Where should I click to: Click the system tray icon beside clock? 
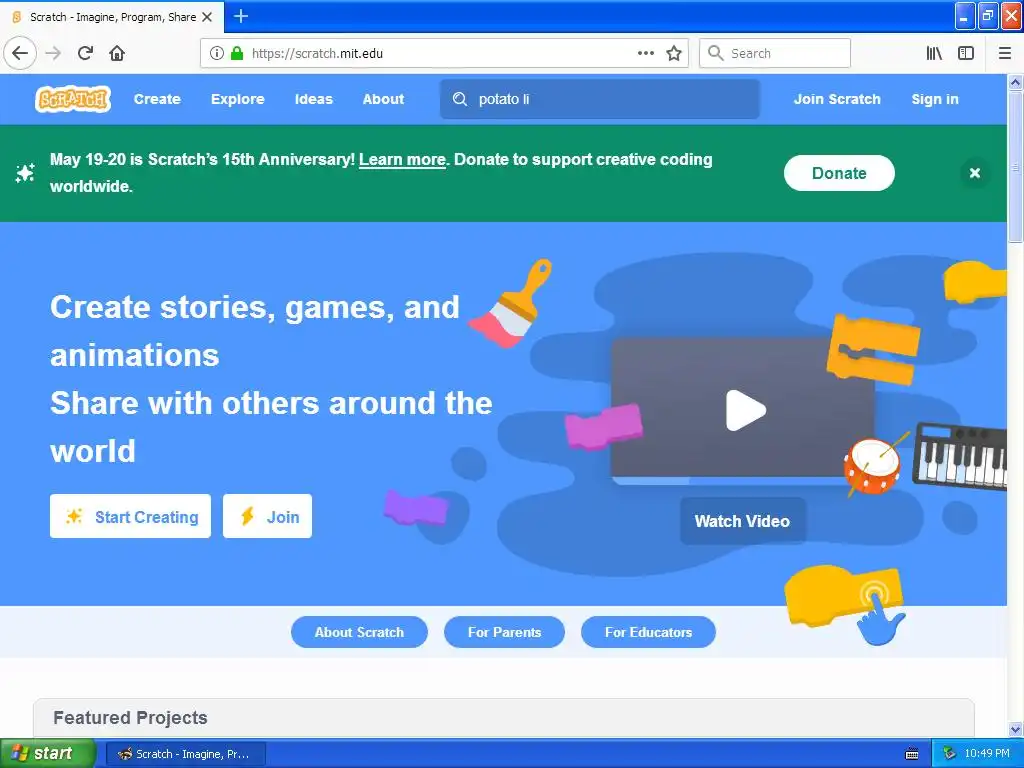coord(949,754)
